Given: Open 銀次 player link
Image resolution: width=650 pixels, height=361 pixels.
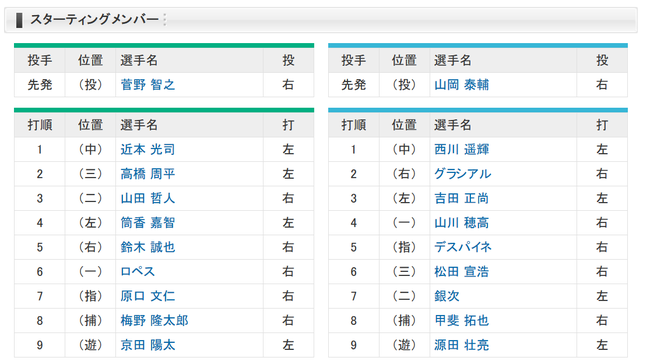Looking at the screenshot, I should click(447, 296).
